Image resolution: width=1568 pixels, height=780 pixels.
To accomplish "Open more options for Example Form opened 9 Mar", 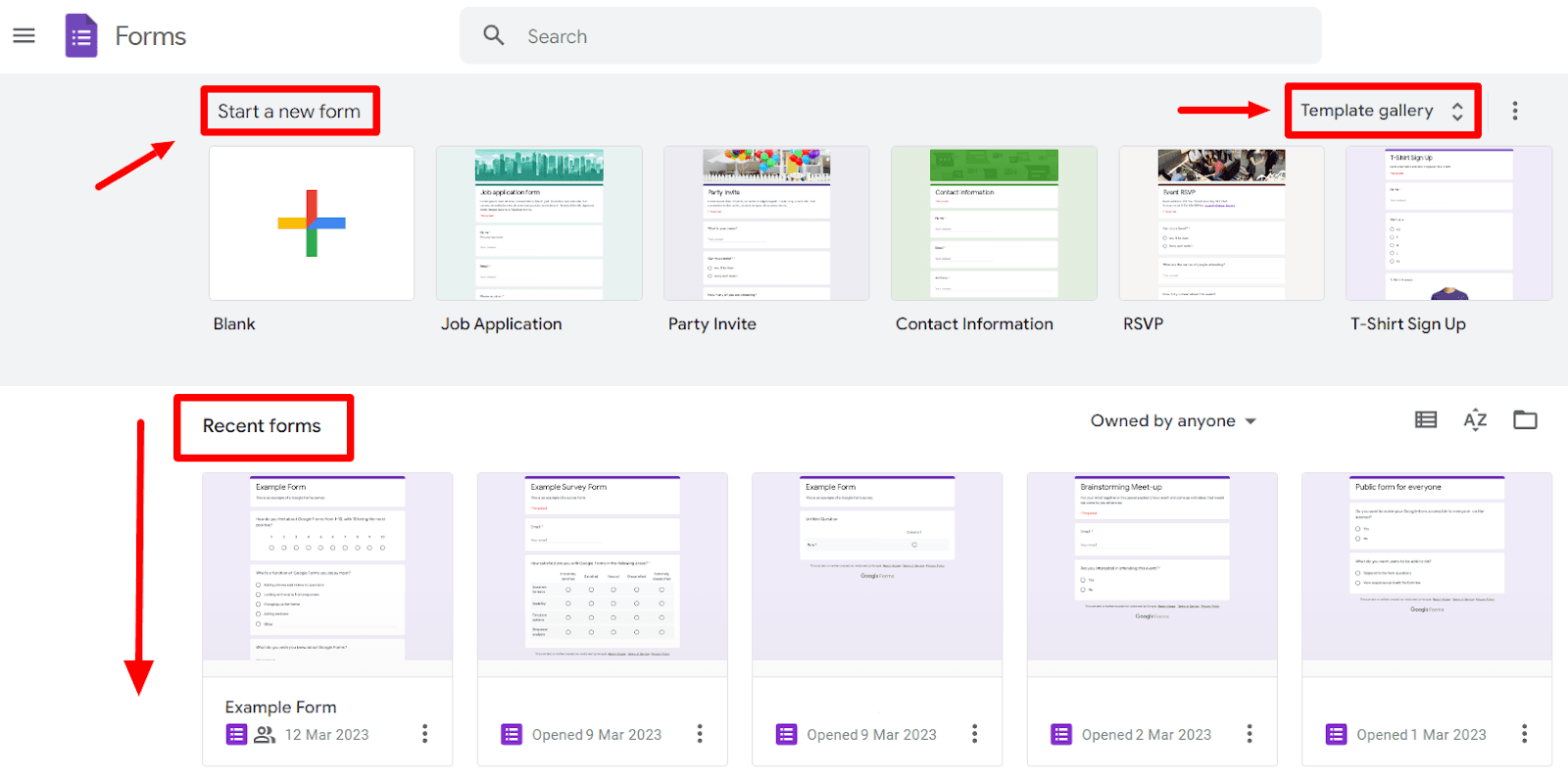I will (974, 734).
